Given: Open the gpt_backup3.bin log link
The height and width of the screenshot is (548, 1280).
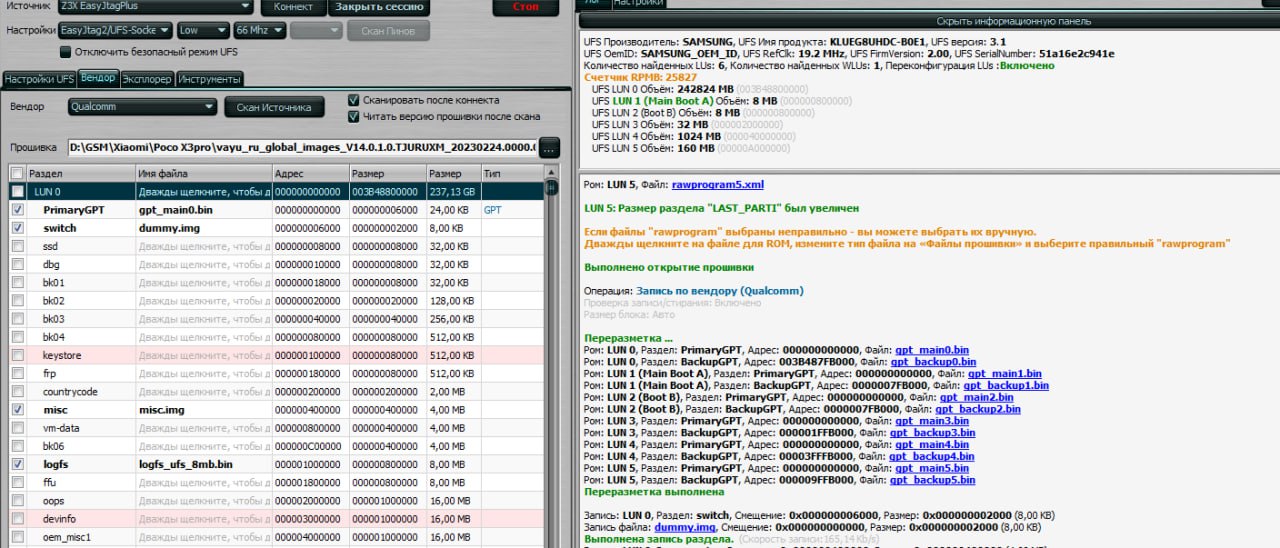Looking at the screenshot, I should (933, 432).
